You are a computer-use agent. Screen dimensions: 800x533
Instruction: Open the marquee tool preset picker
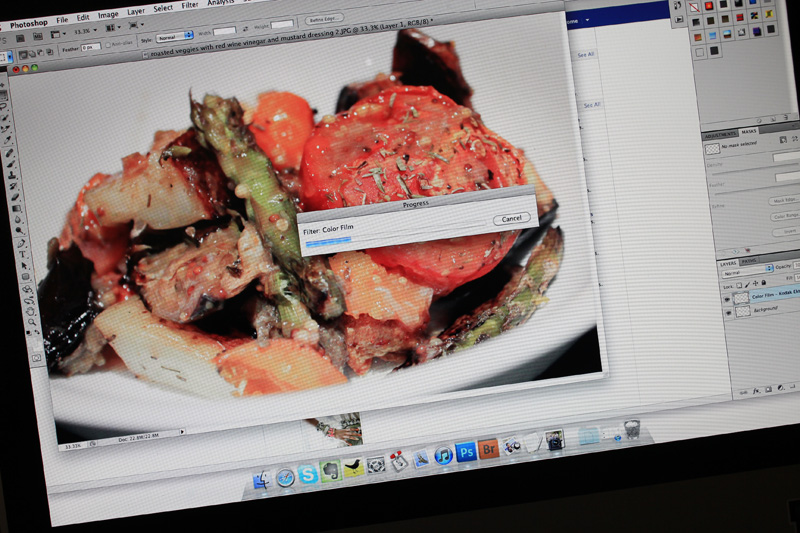coord(7,57)
